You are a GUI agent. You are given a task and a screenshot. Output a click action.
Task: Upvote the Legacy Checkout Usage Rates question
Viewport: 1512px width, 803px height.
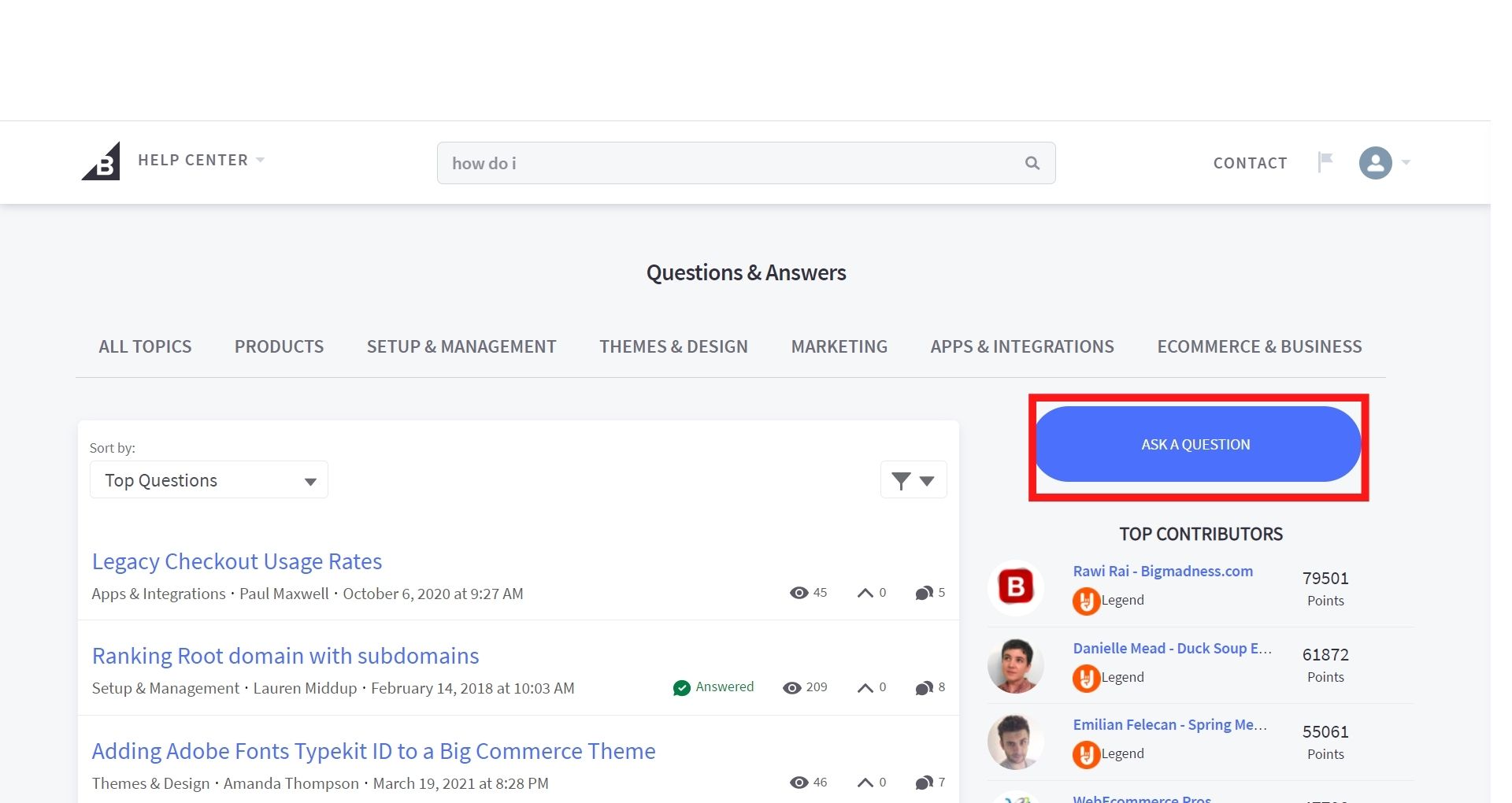866,592
